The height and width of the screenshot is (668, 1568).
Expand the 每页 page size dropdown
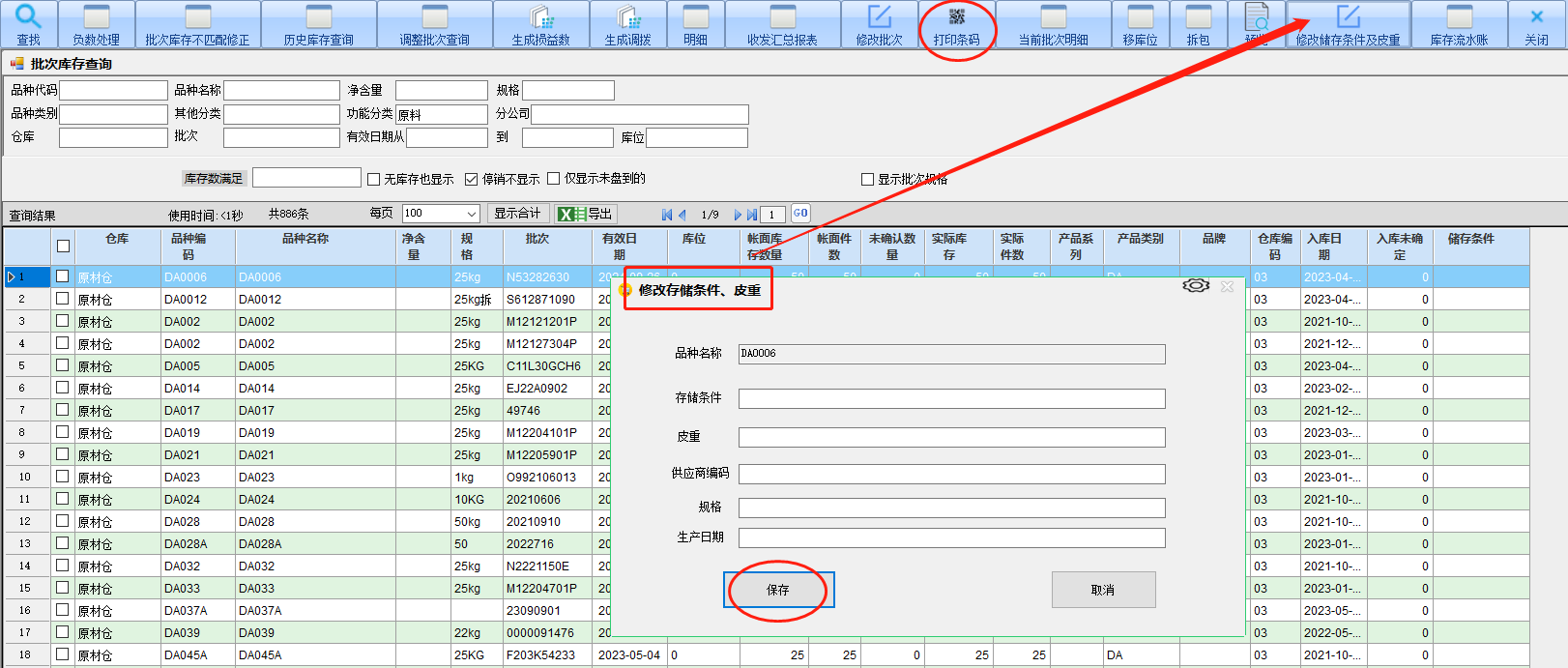click(472, 214)
